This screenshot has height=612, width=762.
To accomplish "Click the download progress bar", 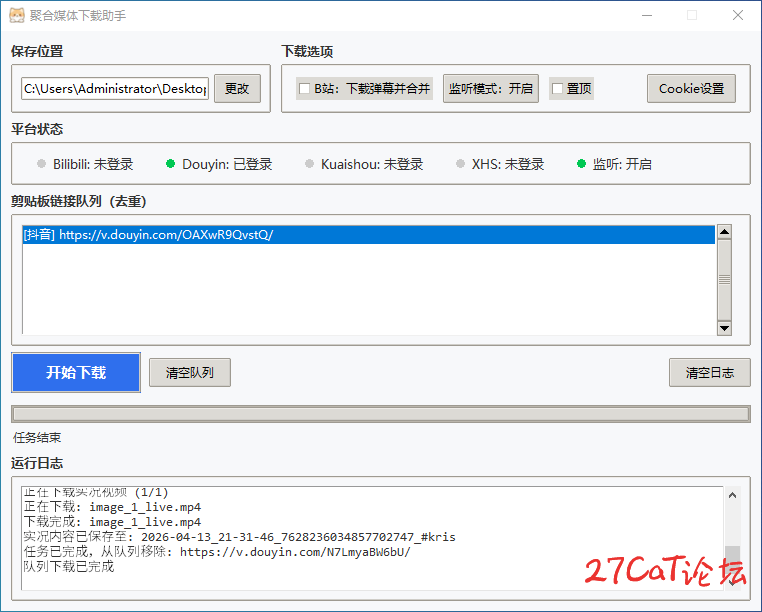I will point(380,414).
